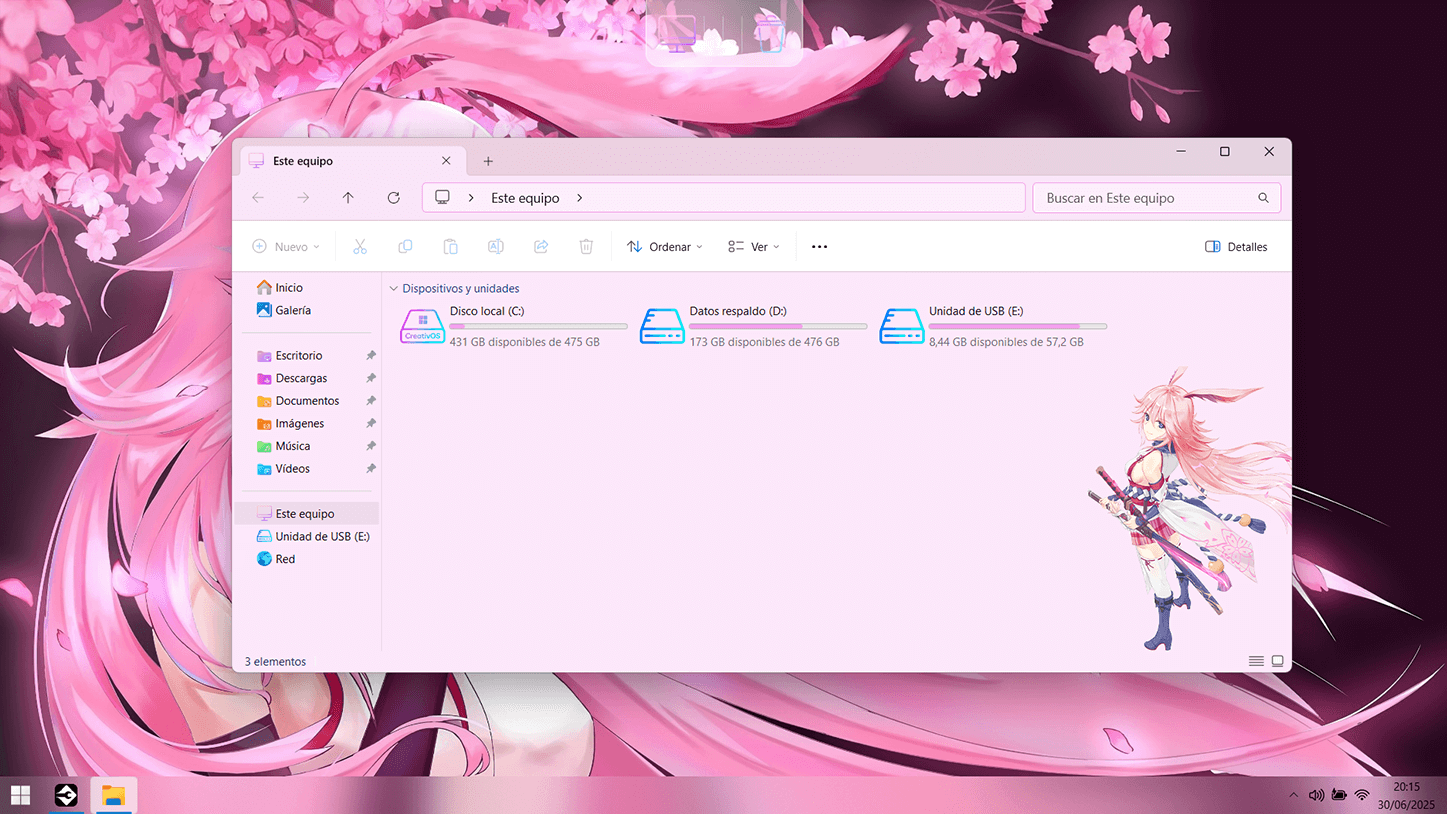Open the Windows Start button
This screenshot has height=814, width=1447.
20,795
